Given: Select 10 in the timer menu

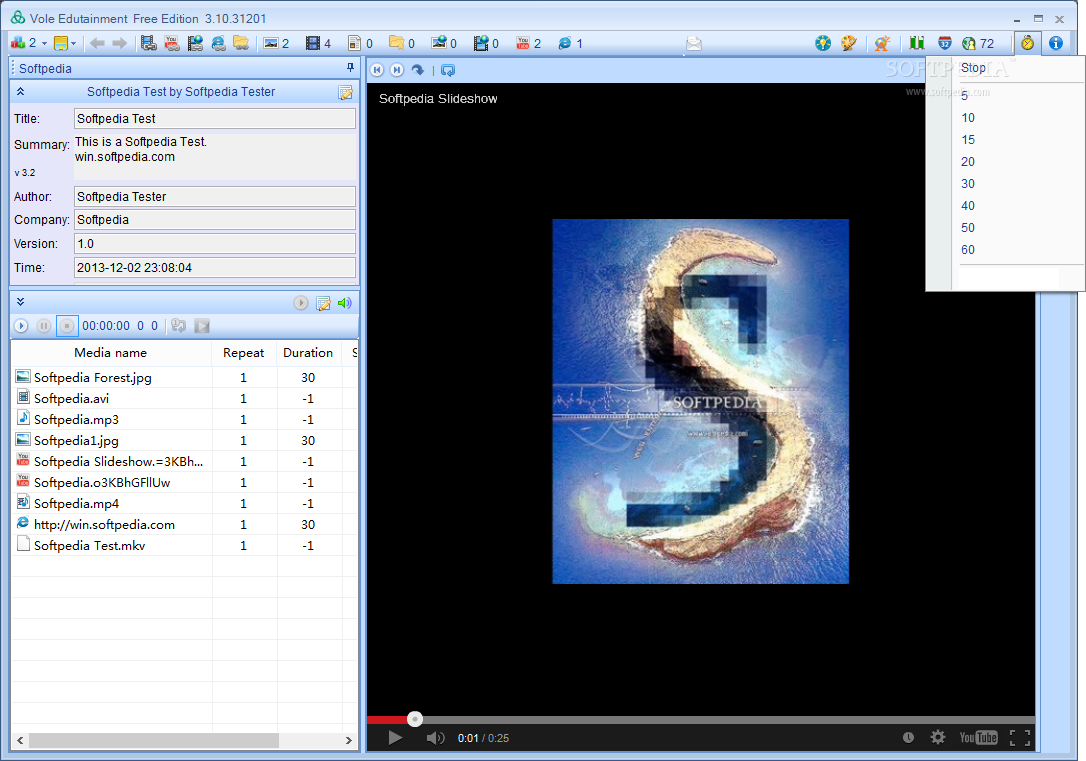Looking at the screenshot, I should coord(968,118).
